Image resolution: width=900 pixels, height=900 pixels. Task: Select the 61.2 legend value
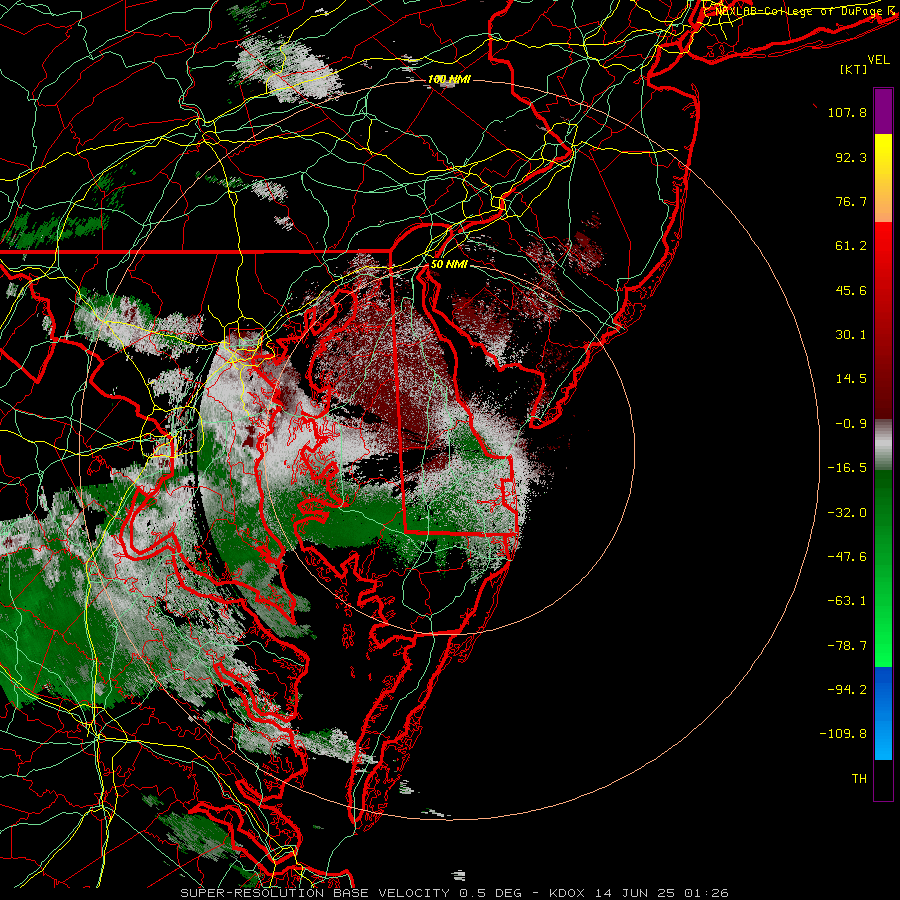click(851, 246)
